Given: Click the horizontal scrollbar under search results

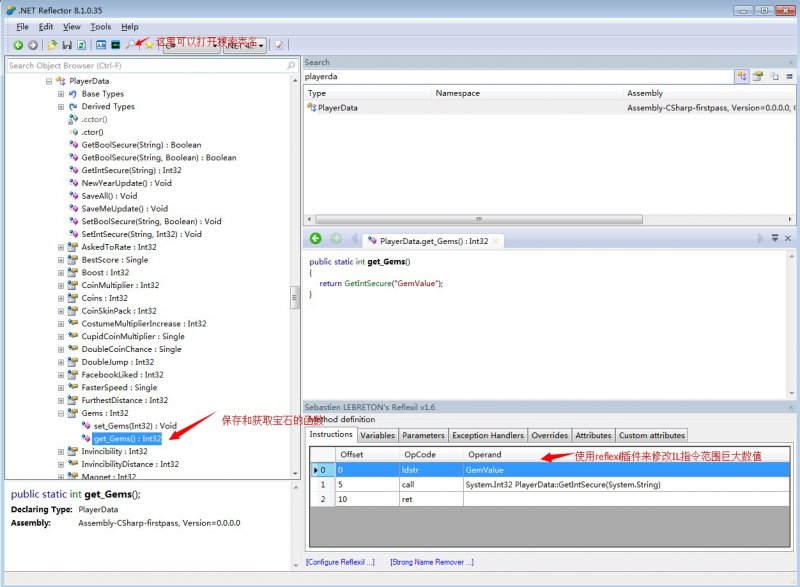Looking at the screenshot, I should (479, 219).
